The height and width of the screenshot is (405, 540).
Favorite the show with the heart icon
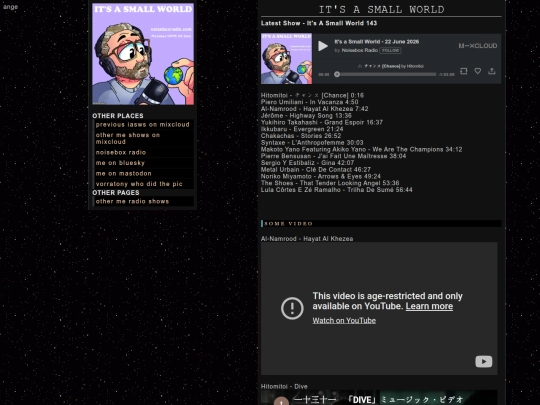(x=478, y=71)
